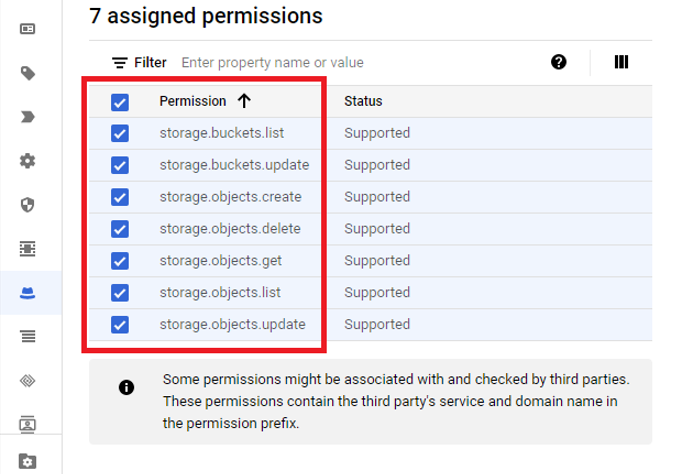Open the tag icon in sidebar
This screenshot has height=474, width=674.
(28, 73)
